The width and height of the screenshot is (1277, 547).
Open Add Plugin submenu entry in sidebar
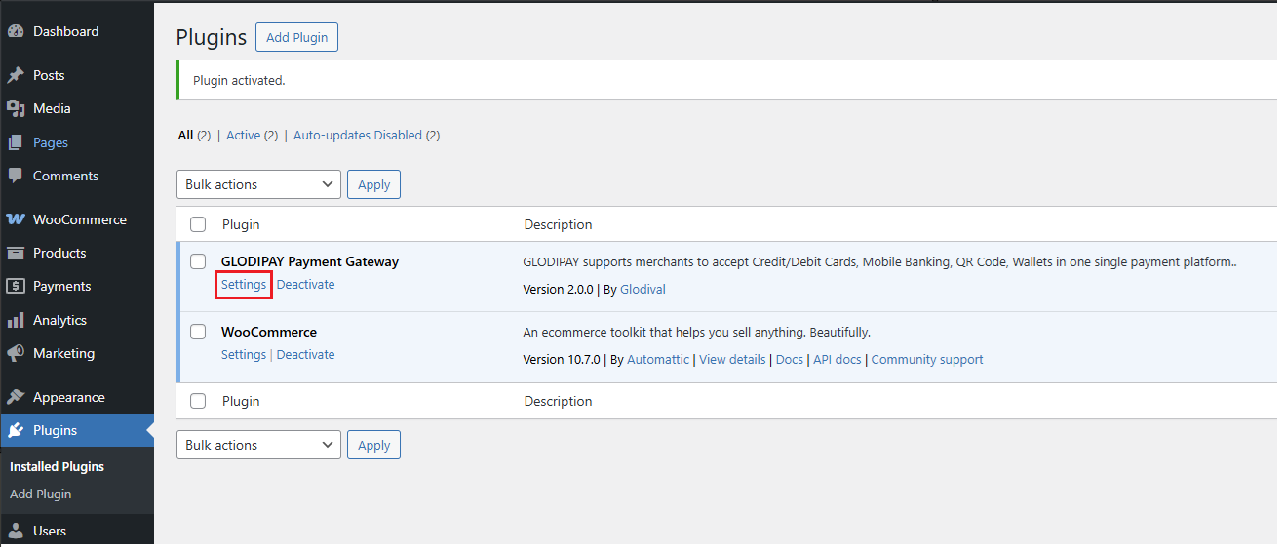click(x=40, y=494)
